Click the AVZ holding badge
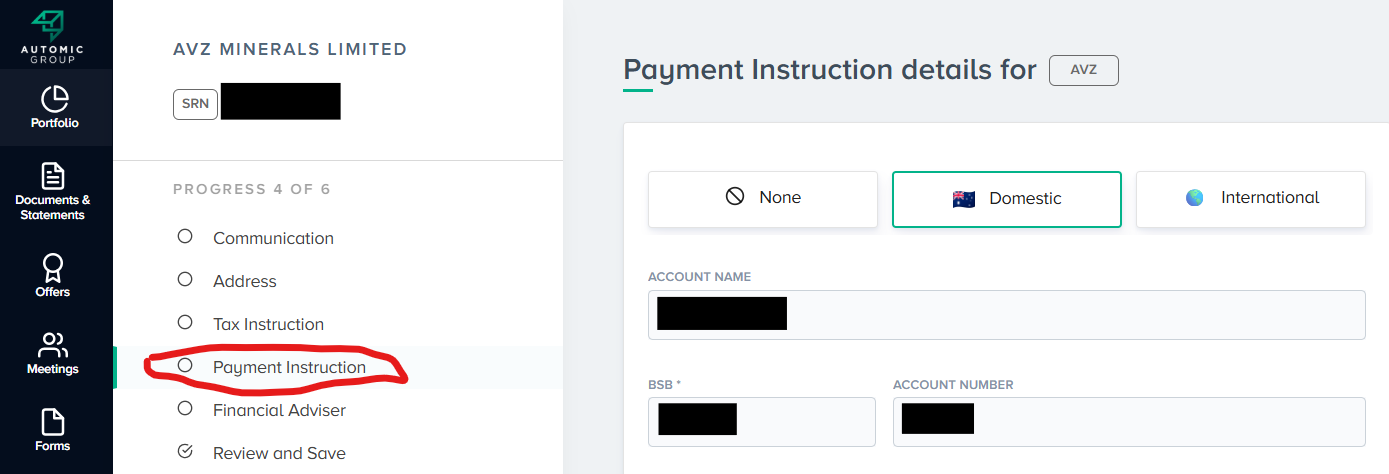 click(1083, 71)
